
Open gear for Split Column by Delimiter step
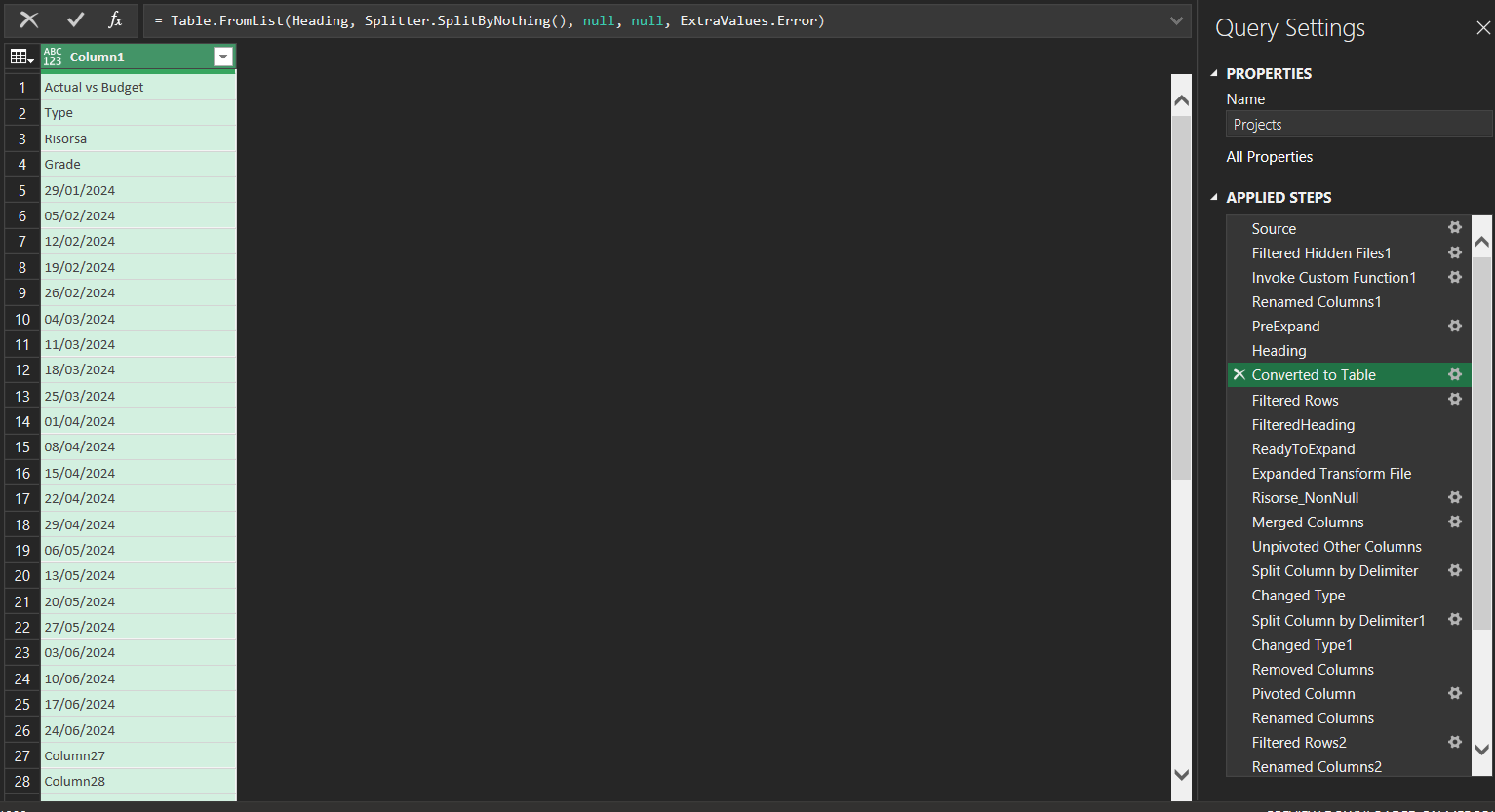tap(1455, 570)
